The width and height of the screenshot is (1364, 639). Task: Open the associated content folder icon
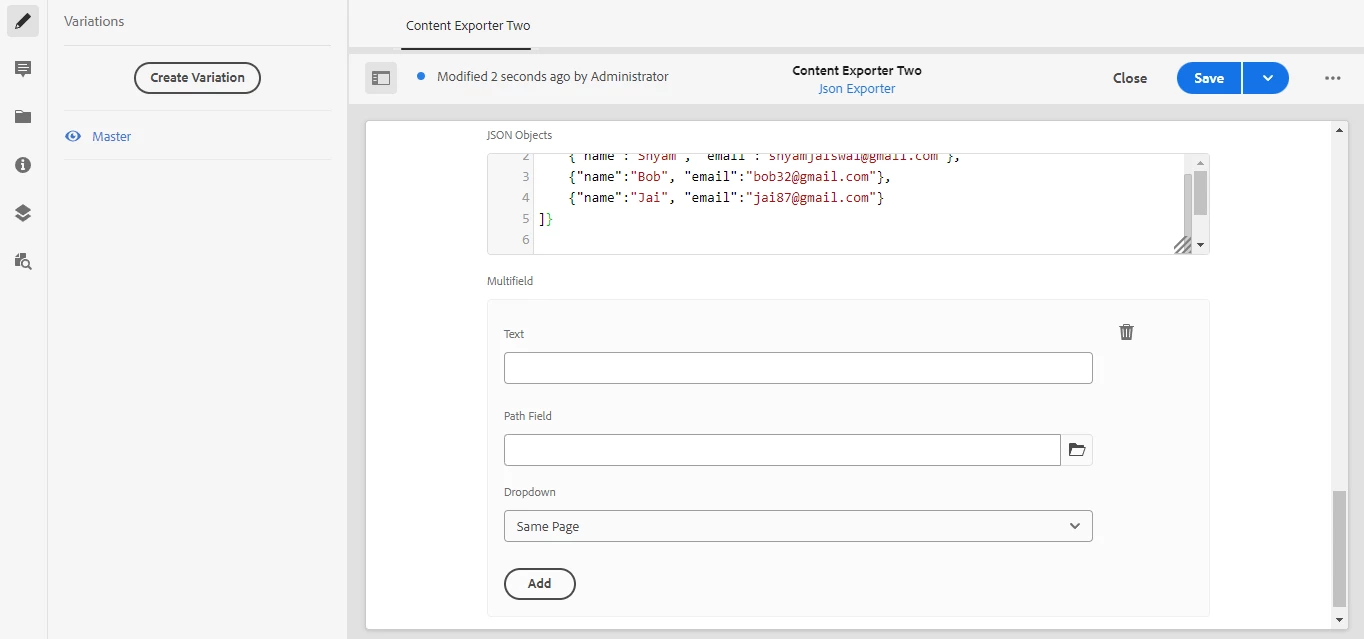click(x=23, y=117)
